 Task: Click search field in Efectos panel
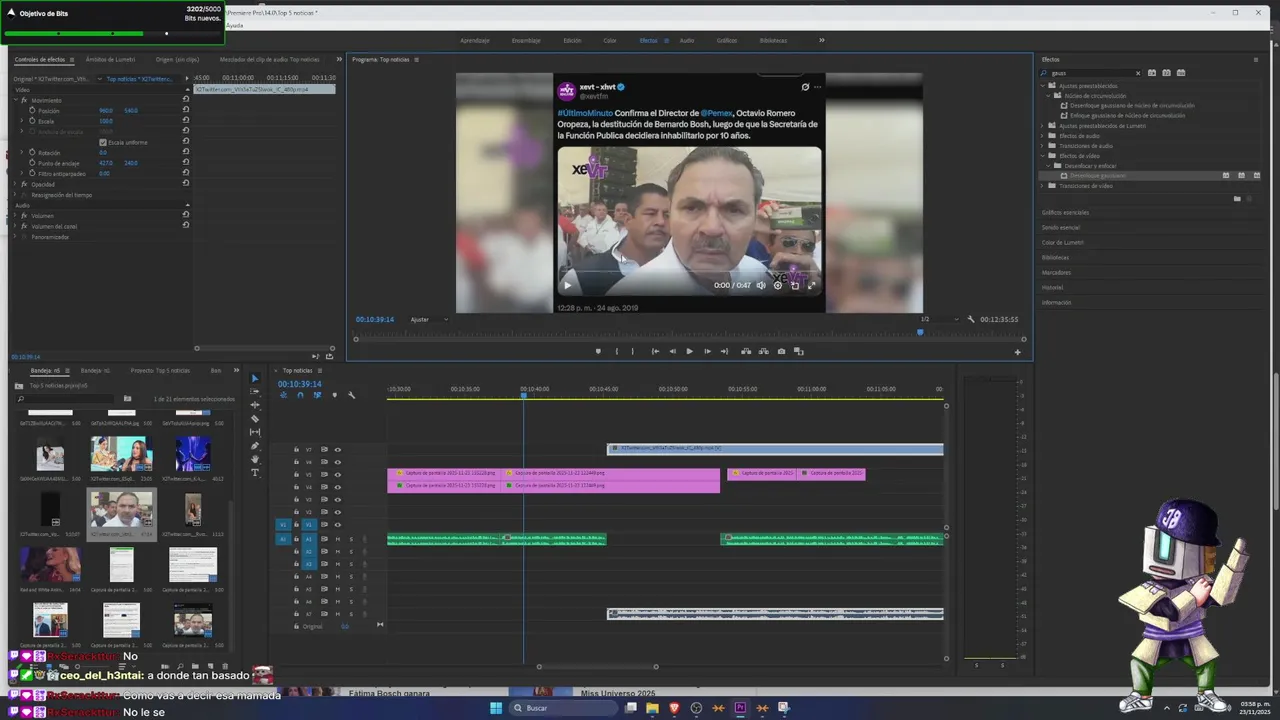[x=1089, y=73]
